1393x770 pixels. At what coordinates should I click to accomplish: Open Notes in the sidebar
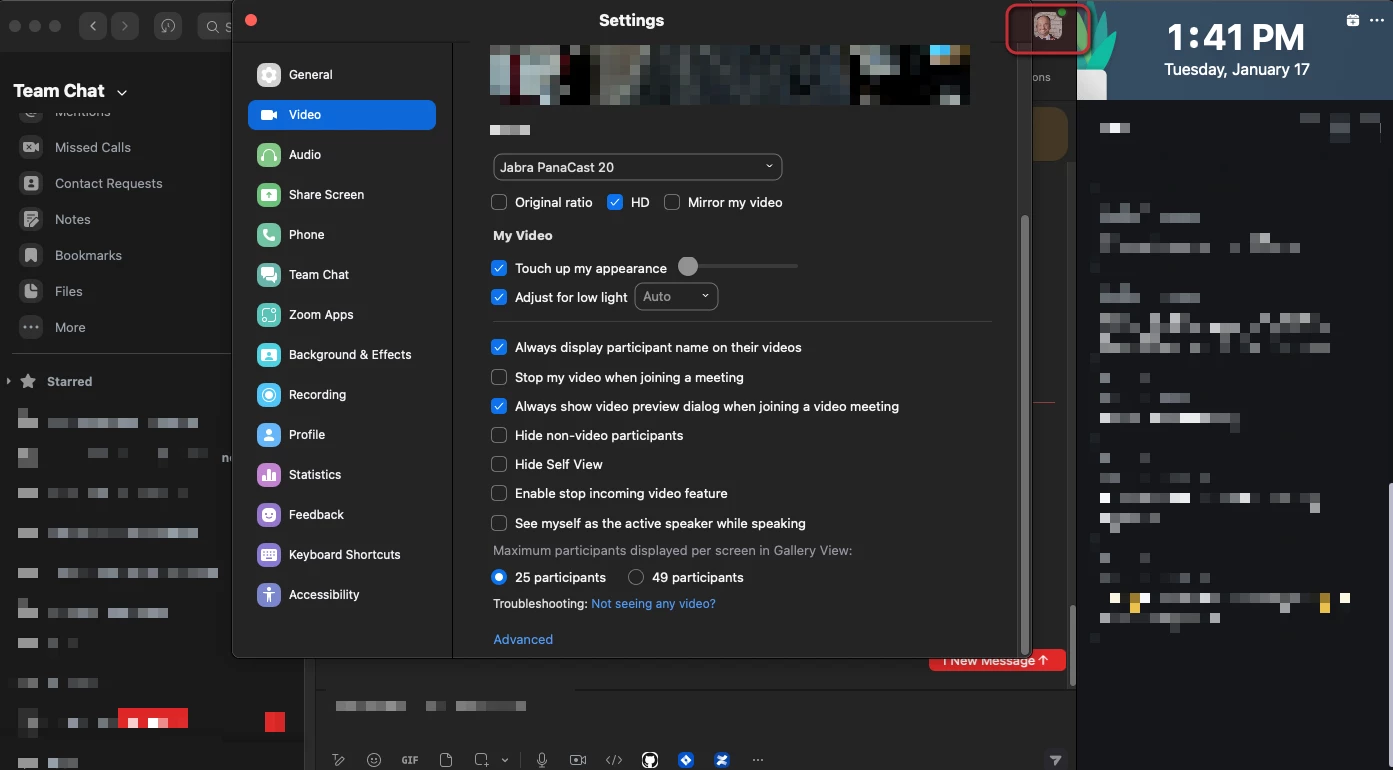click(x=73, y=219)
